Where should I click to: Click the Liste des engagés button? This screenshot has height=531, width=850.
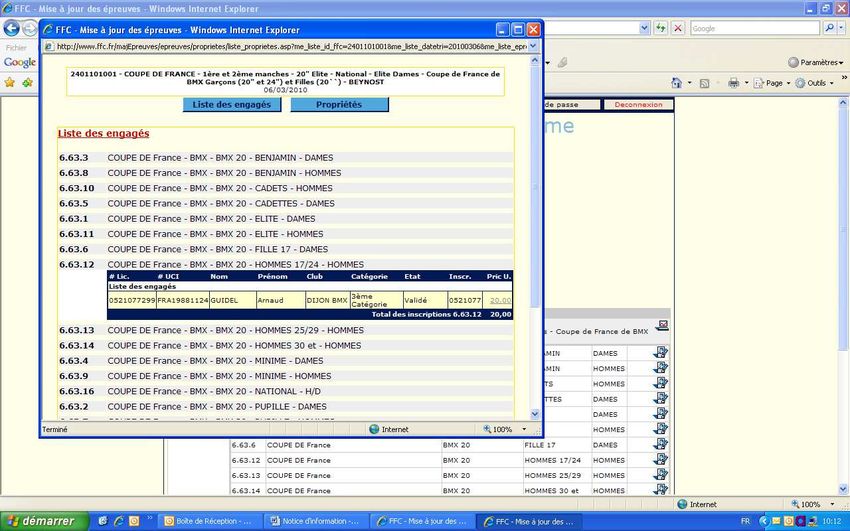click(x=232, y=104)
